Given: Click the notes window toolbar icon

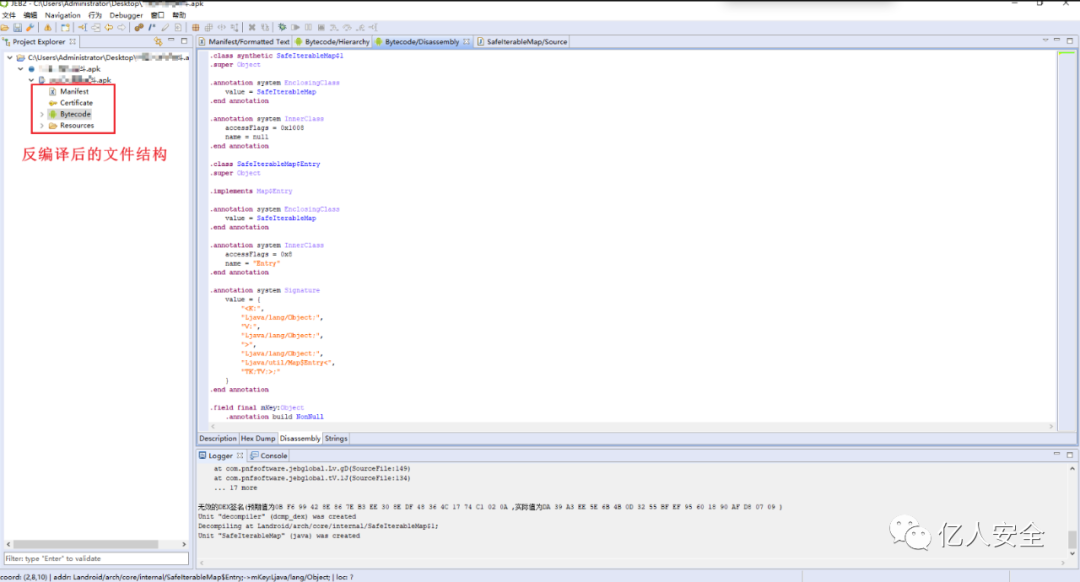Looking at the screenshot, I should point(65,28).
